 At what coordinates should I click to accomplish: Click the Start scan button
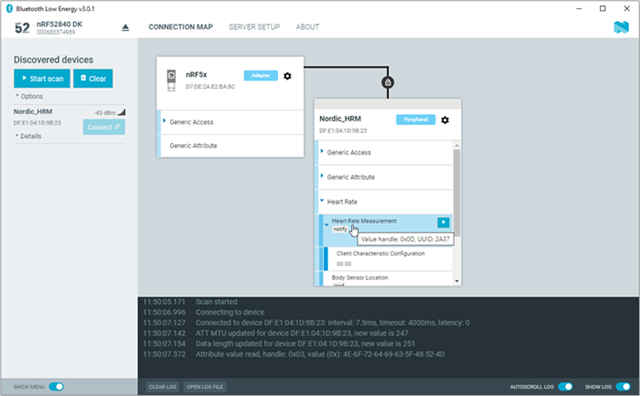click(x=42, y=78)
